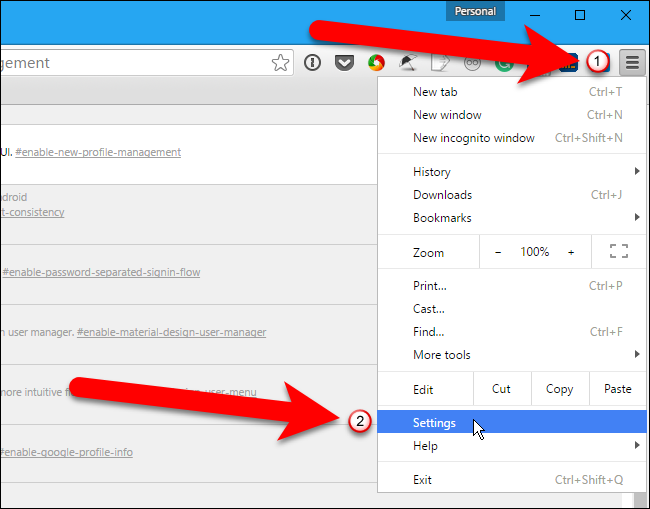
Task: Open a New incognito window
Action: 512,138
